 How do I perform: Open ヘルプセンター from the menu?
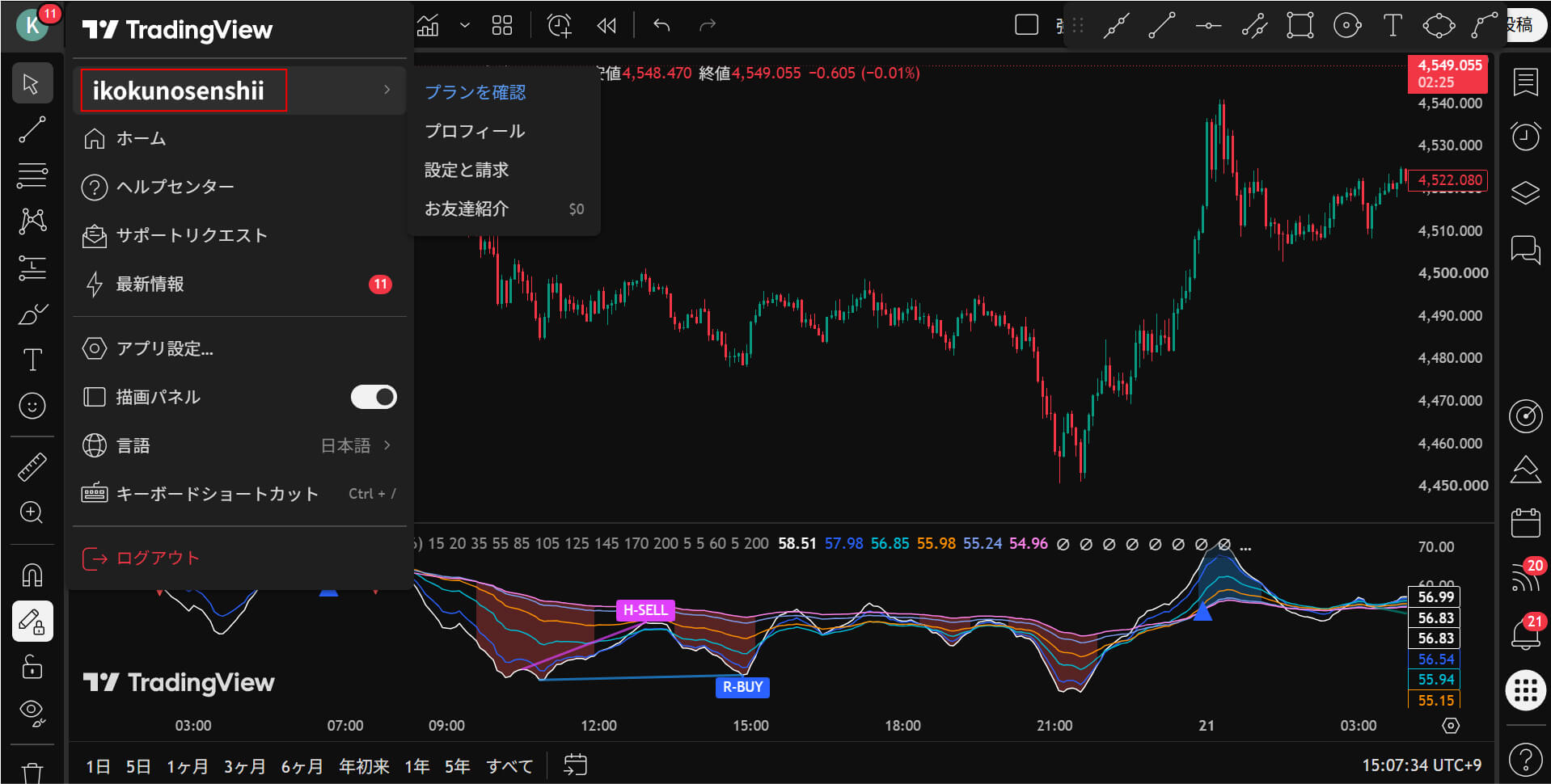239,188
